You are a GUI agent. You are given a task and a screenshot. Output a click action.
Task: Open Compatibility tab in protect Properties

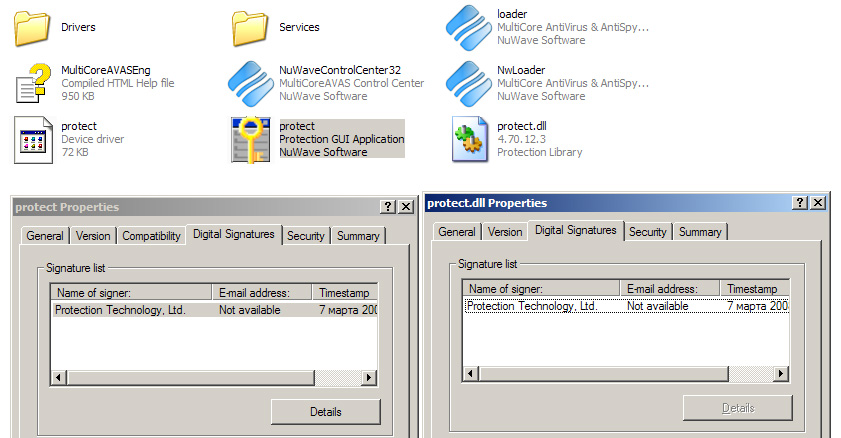tap(151, 236)
